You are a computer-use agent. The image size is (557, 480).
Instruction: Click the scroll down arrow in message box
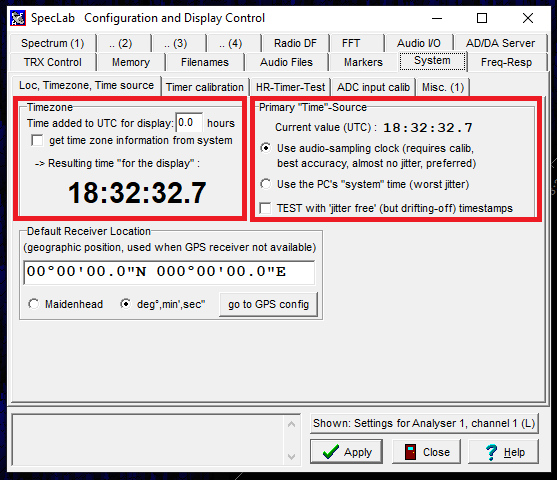(x=291, y=456)
